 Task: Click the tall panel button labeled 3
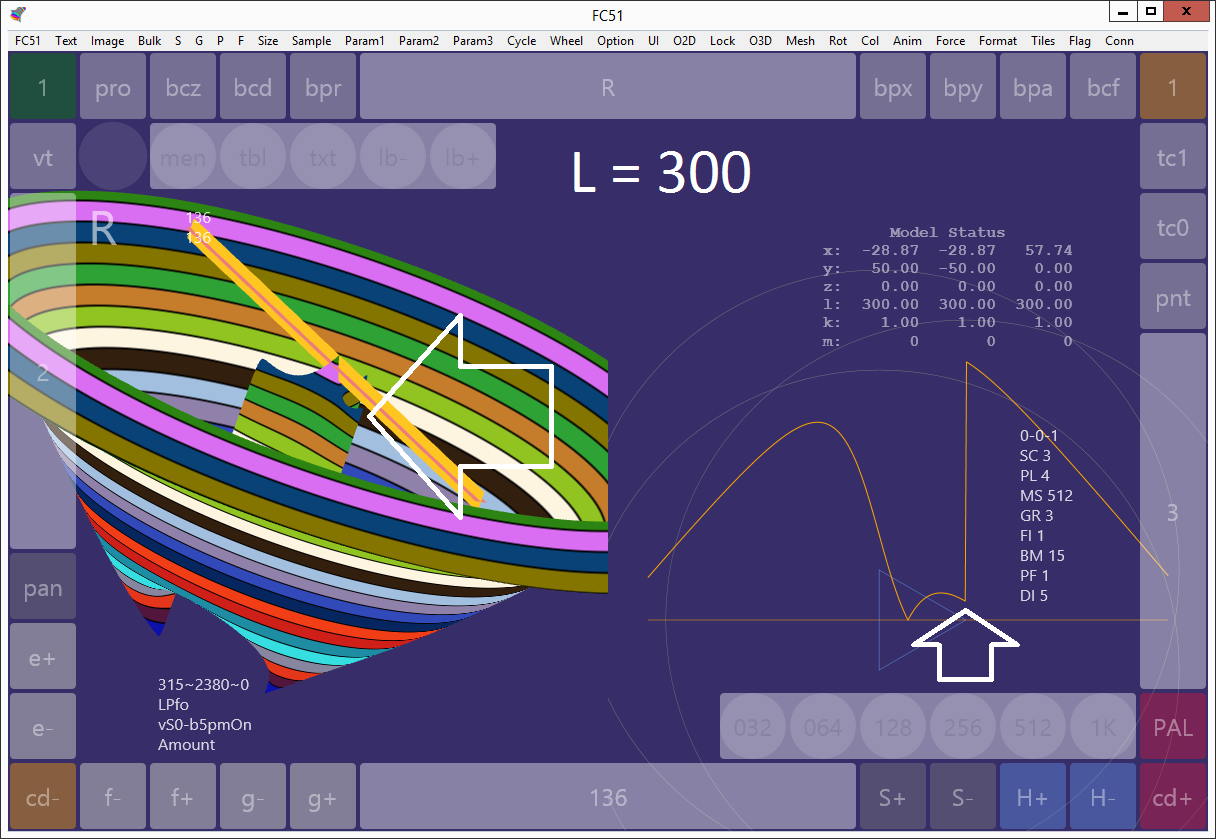(x=1173, y=512)
